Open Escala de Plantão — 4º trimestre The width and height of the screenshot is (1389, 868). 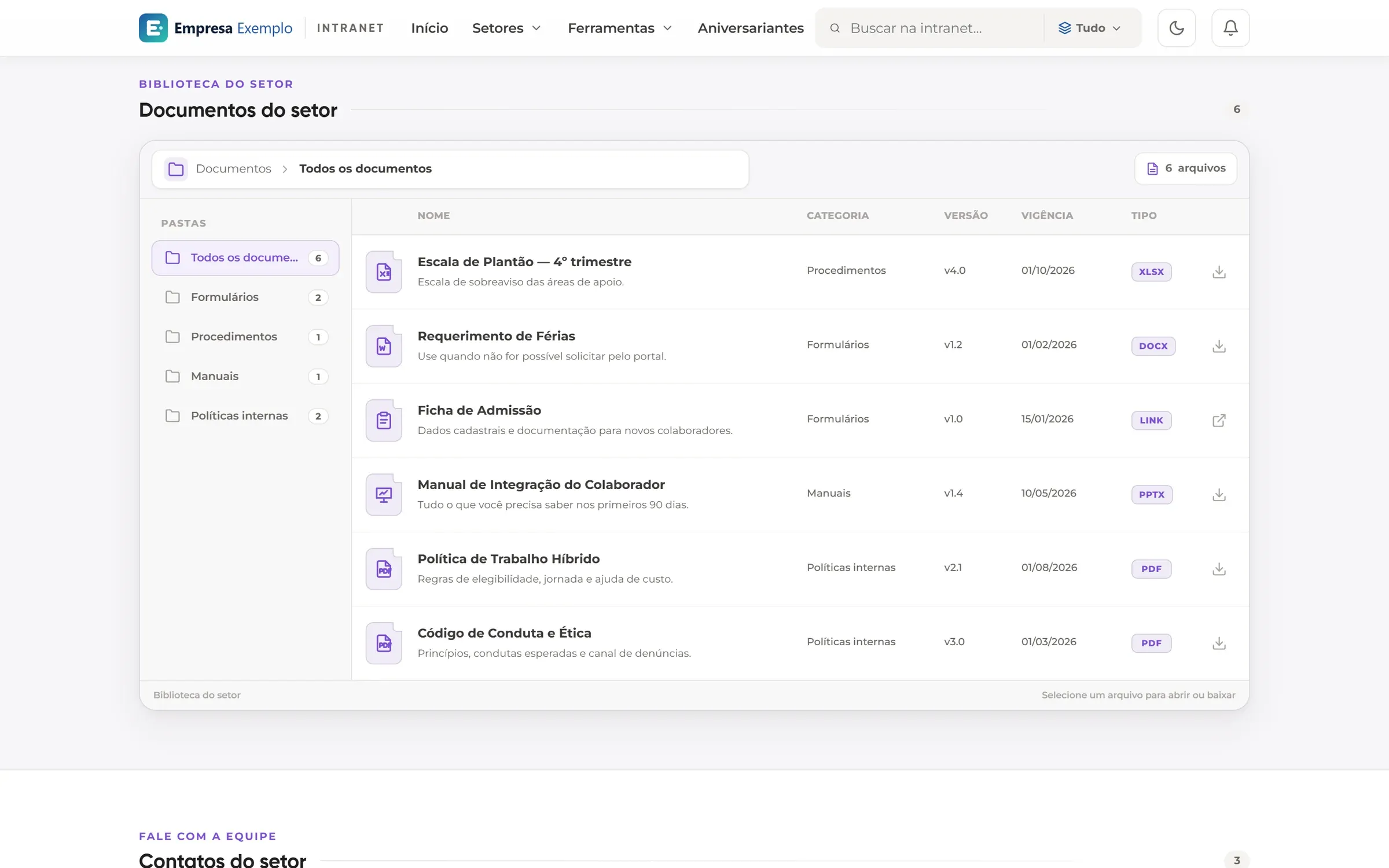524,262
